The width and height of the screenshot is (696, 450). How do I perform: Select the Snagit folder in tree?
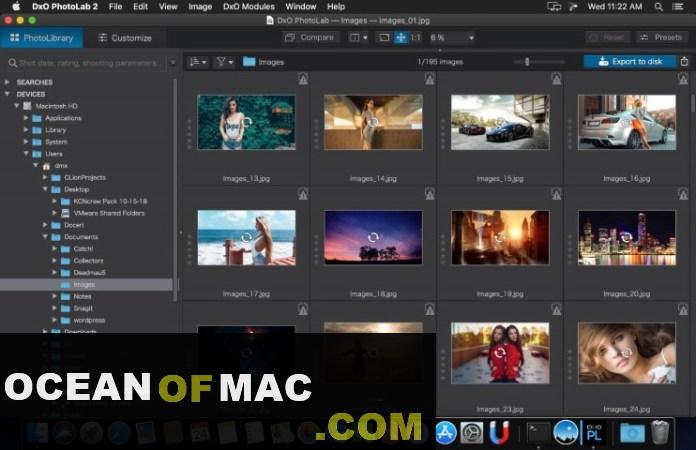pyautogui.click(x=83, y=308)
